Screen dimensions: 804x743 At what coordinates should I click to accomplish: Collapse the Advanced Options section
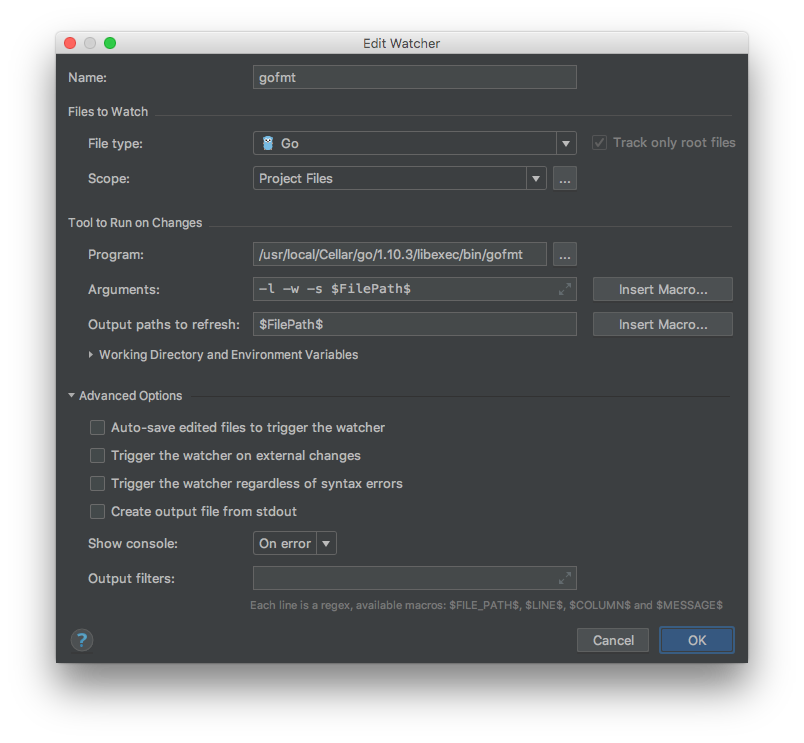click(x=126, y=396)
